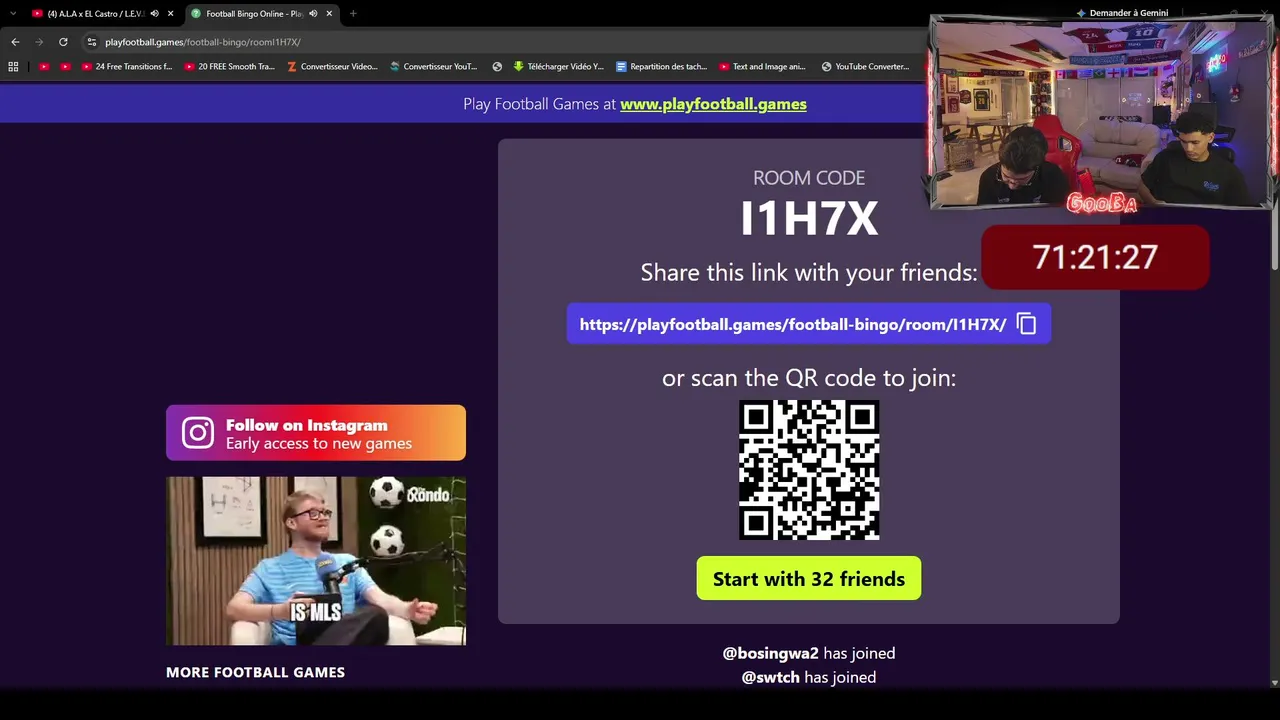Open the globe bookmark icon before Télécharger Vidéo

tap(497, 67)
